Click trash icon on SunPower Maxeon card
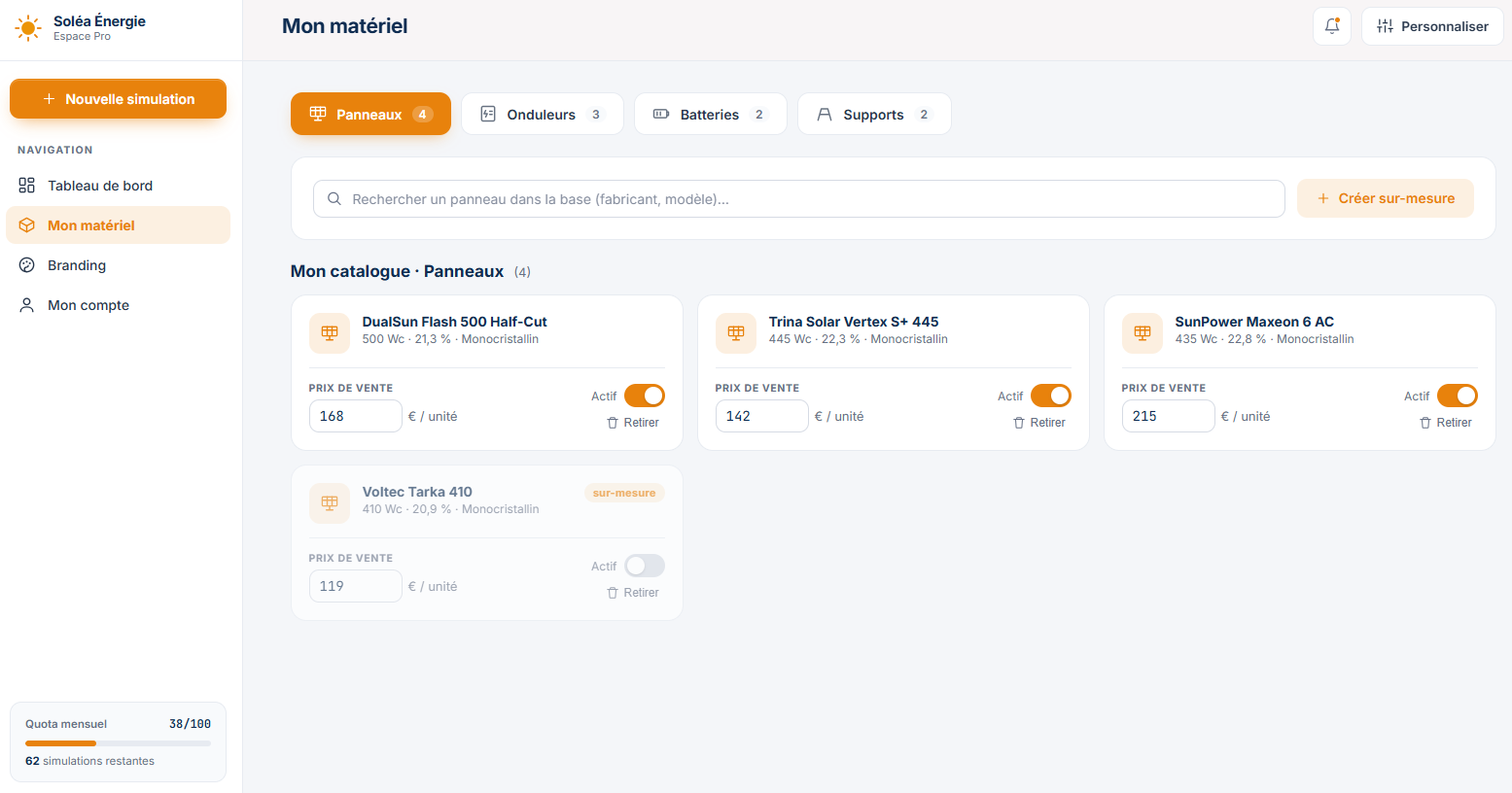This screenshot has height=793, width=1512. tap(1425, 423)
